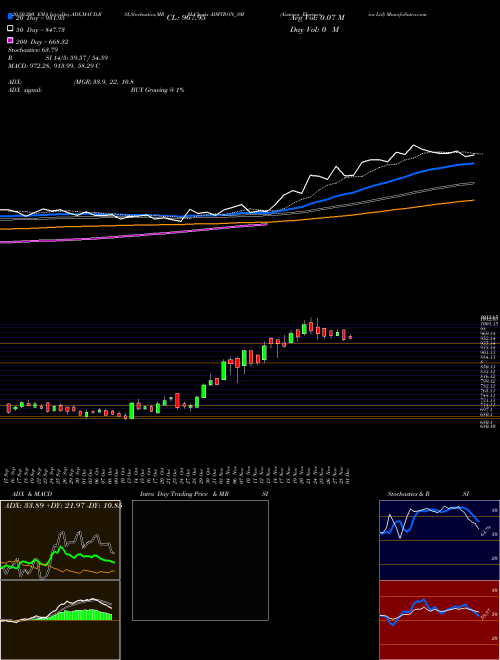
Task: Select the '50 Day = 847.73' text
Action: (x=41, y=29)
